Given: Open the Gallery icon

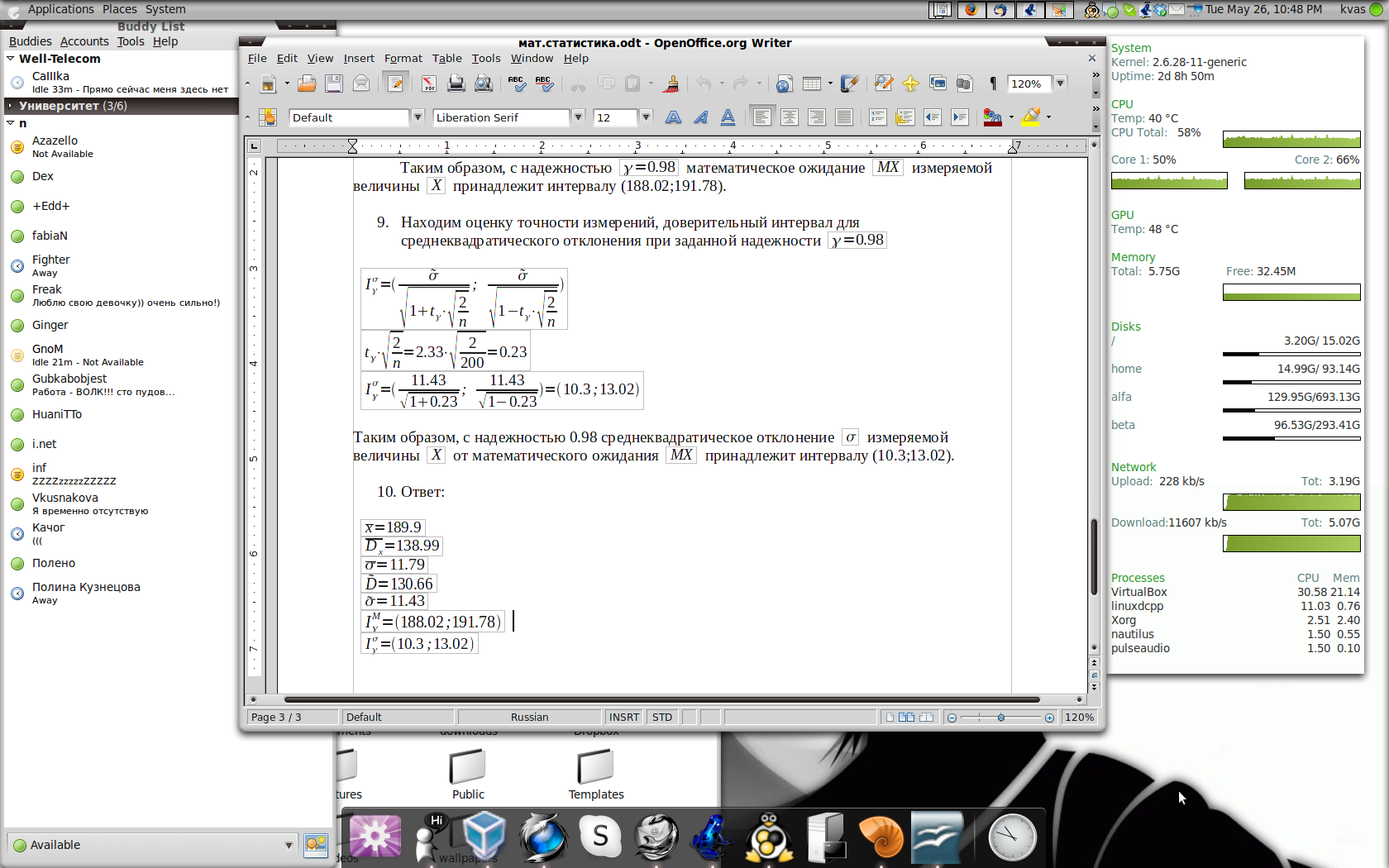Looking at the screenshot, I should coord(938,83).
